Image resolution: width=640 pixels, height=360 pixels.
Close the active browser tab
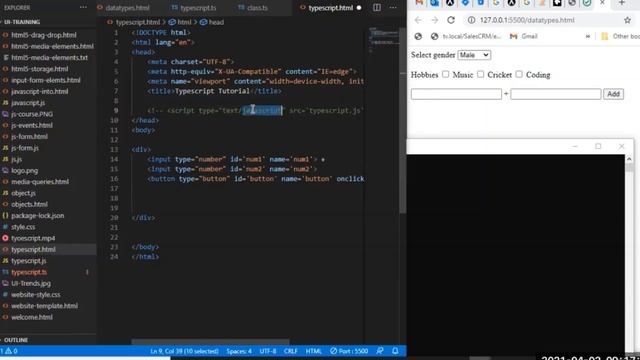(x=602, y=3)
